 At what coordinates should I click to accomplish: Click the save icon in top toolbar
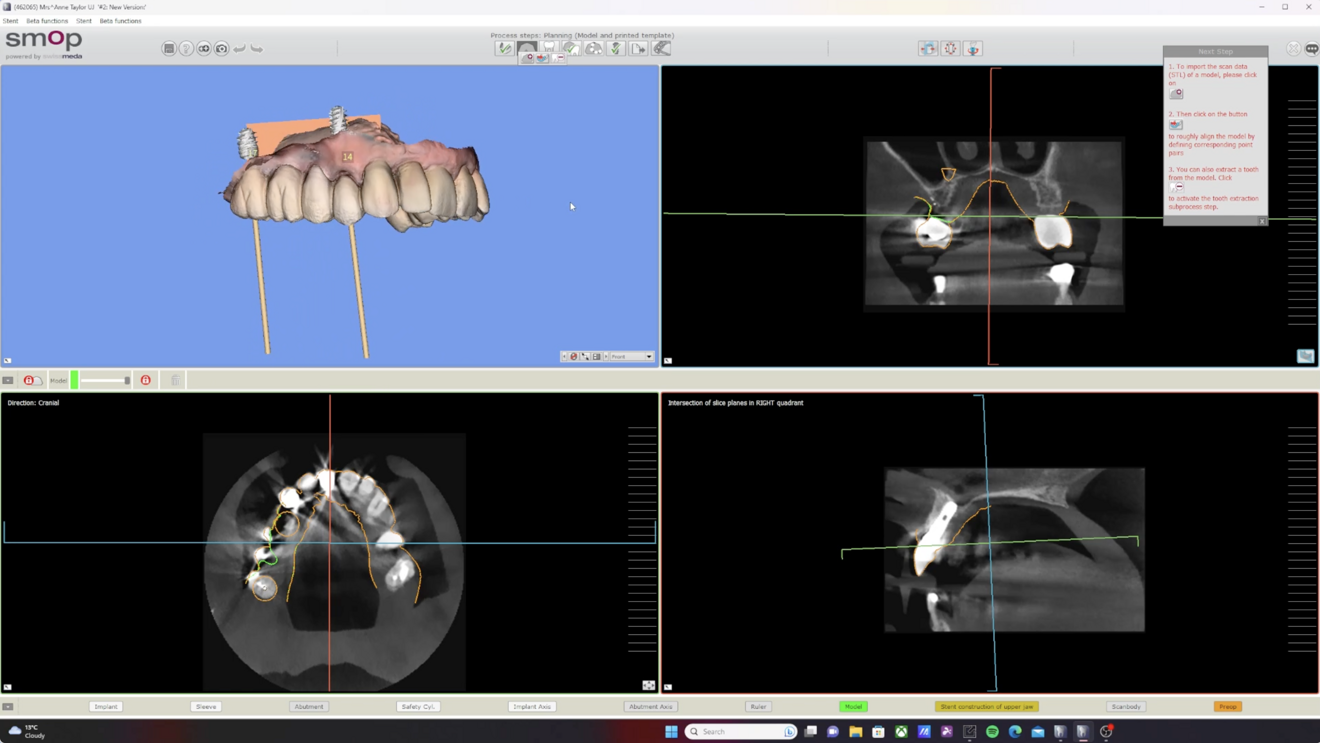[x=169, y=49]
